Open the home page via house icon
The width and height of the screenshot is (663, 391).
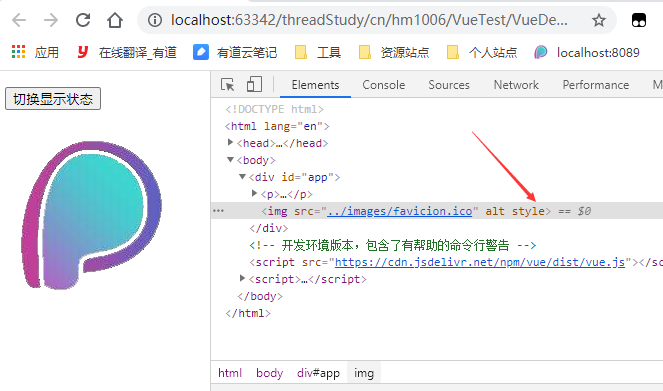click(115, 20)
